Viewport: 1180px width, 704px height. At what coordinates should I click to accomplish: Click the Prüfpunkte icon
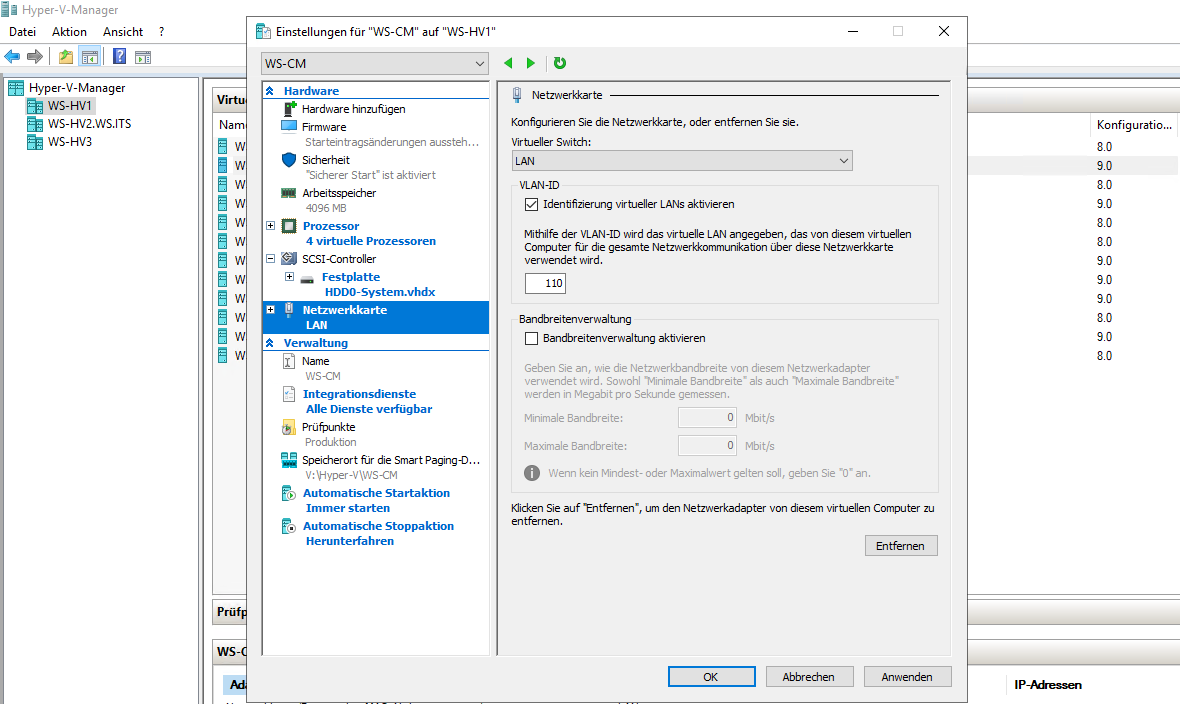click(289, 427)
